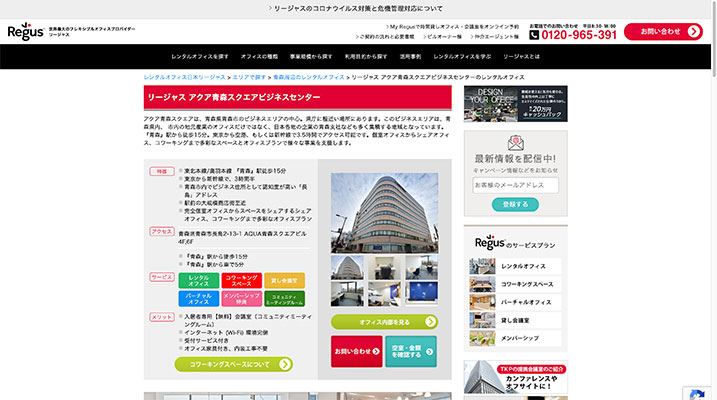
Task: Click the green レンタルオフィス service badge
Action: [198, 281]
